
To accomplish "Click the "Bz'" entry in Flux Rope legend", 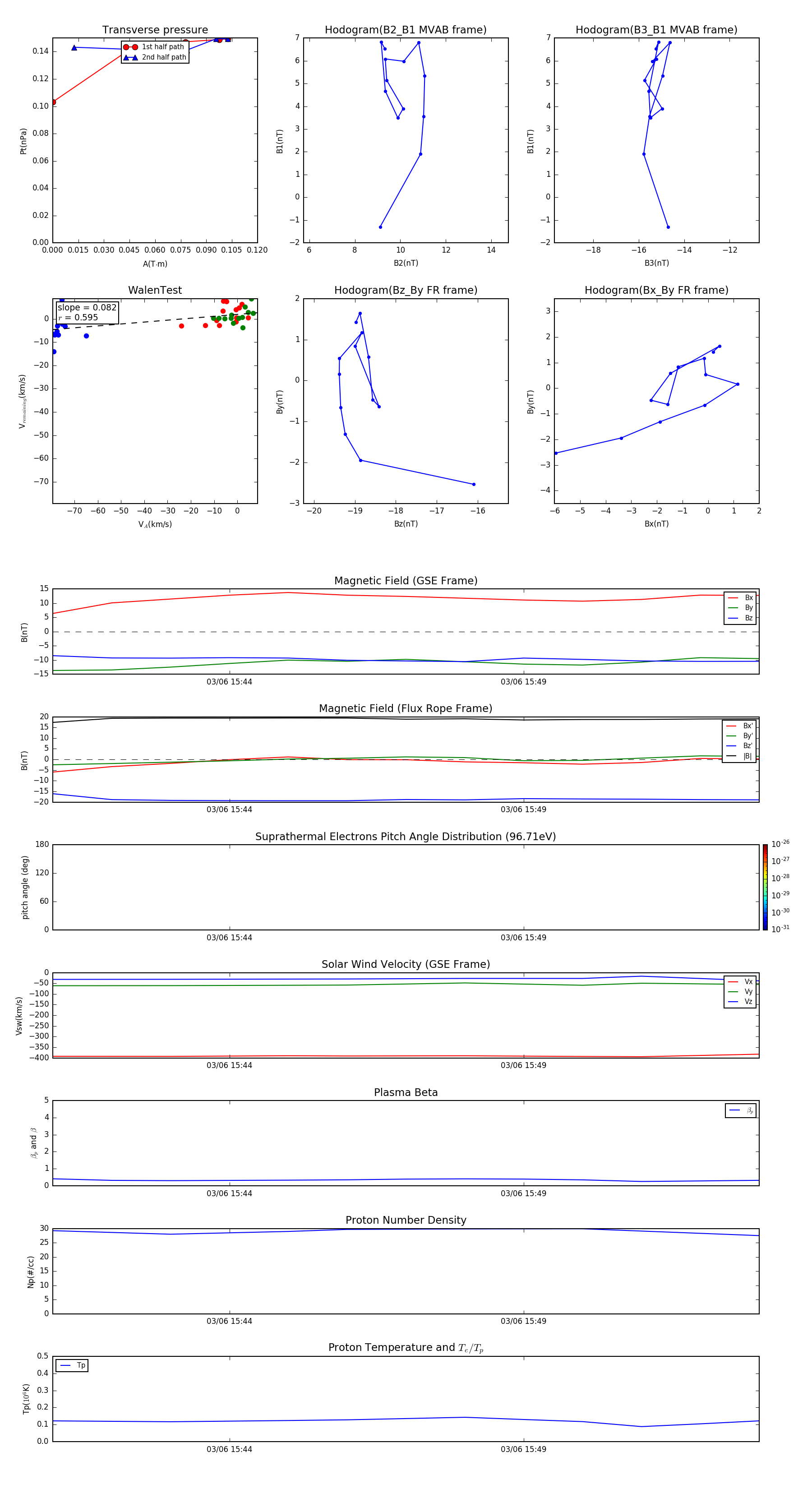I will click(x=739, y=746).
